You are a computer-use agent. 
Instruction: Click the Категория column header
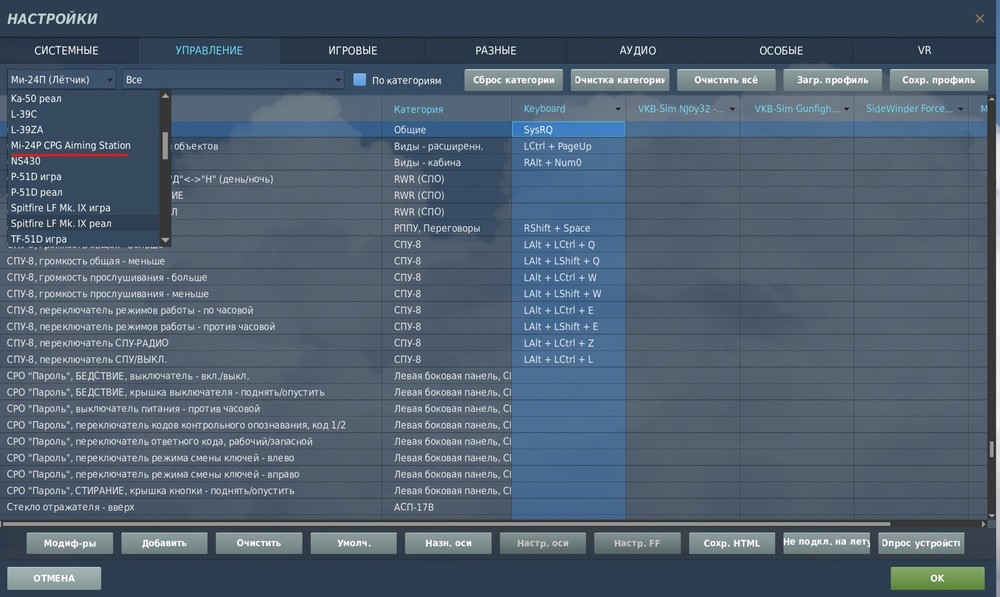(446, 109)
